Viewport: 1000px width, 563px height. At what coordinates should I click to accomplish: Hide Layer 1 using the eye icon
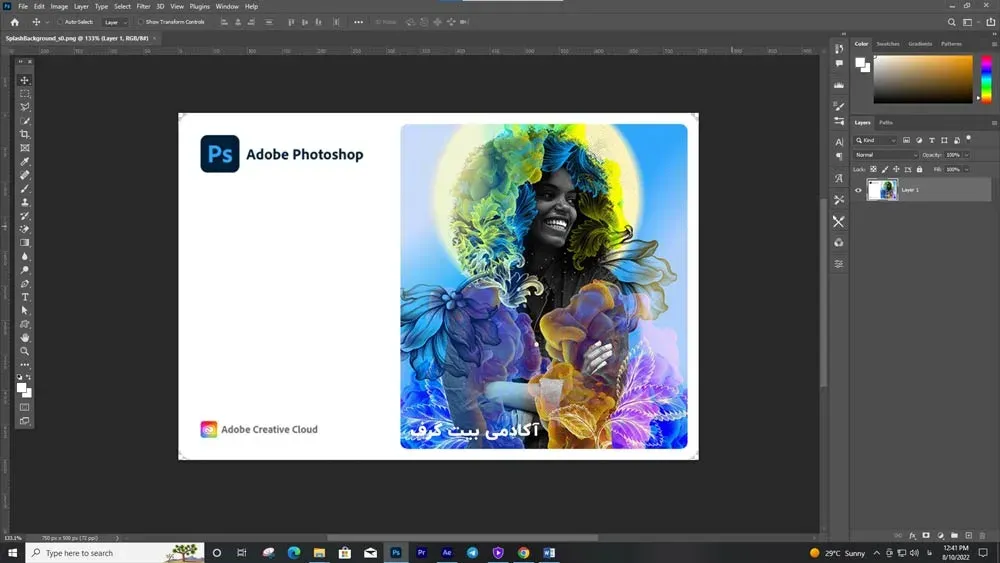point(858,190)
